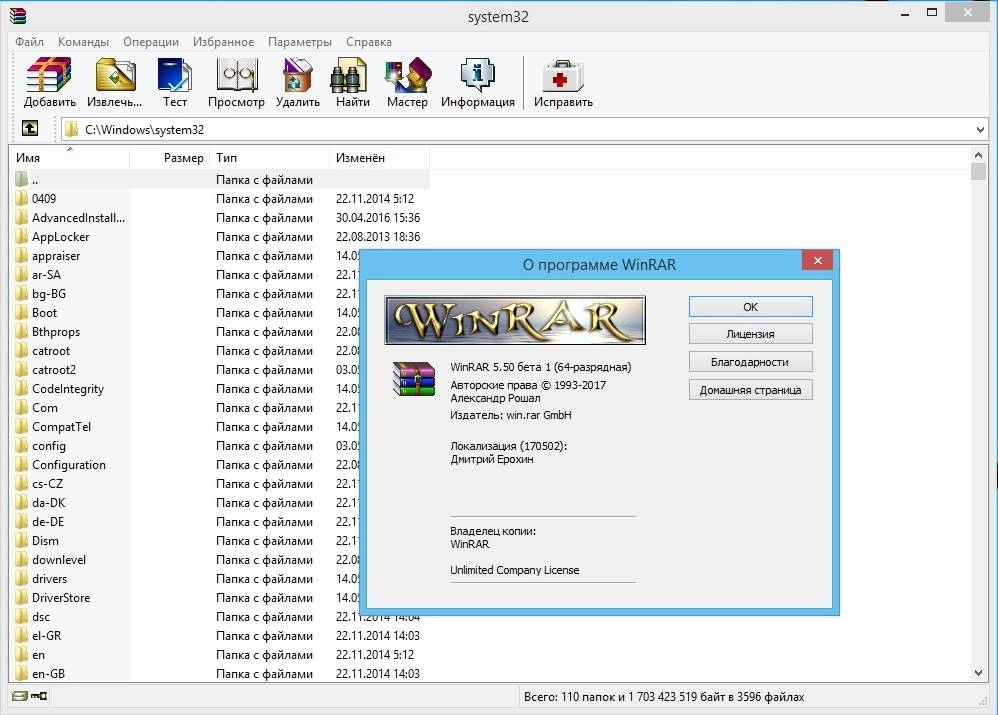
Task: Click the scroll up arrow of the file list
Action: tap(978, 155)
